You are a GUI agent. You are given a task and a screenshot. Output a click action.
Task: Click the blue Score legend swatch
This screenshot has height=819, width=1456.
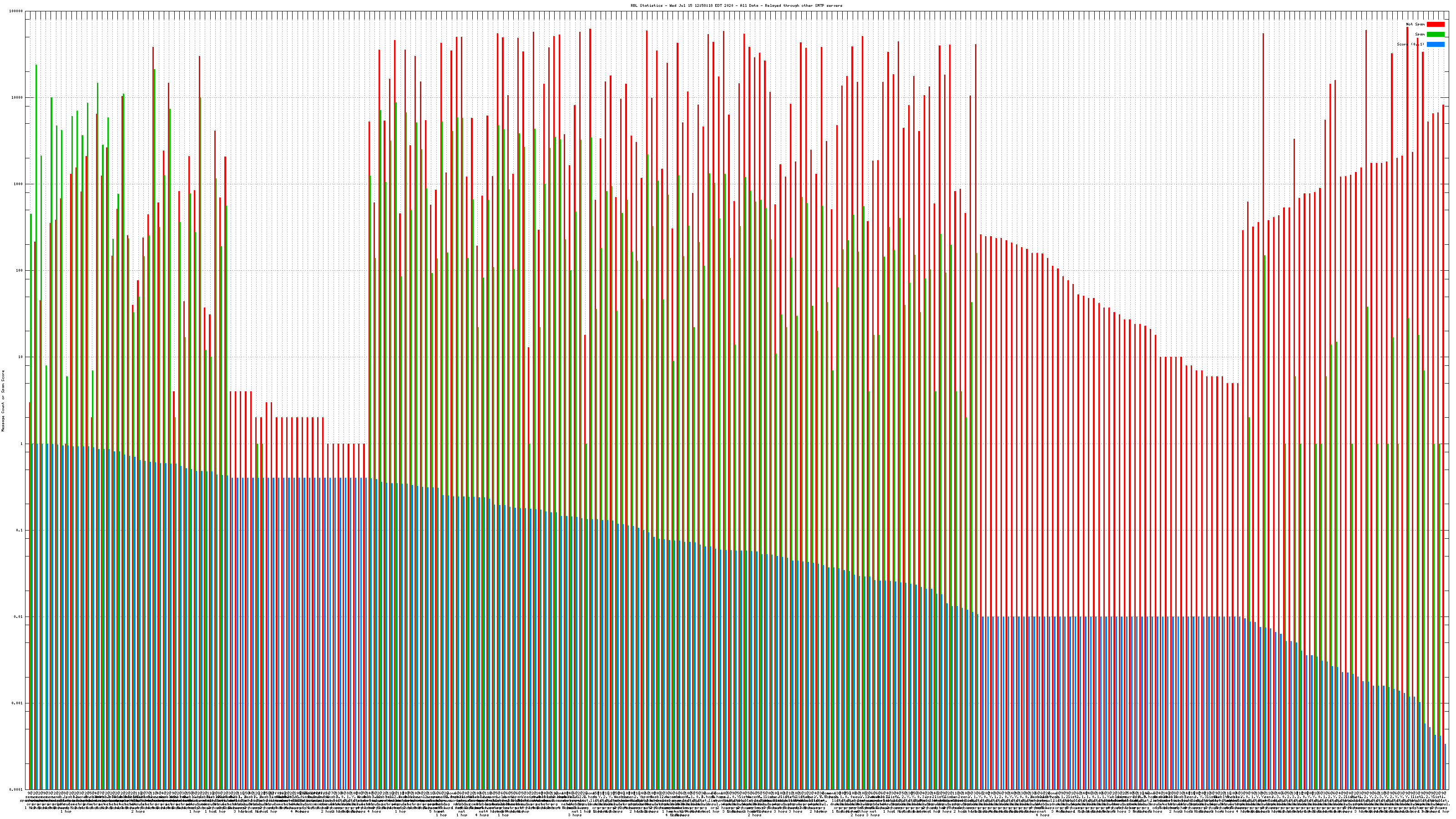pyautogui.click(x=1435, y=44)
